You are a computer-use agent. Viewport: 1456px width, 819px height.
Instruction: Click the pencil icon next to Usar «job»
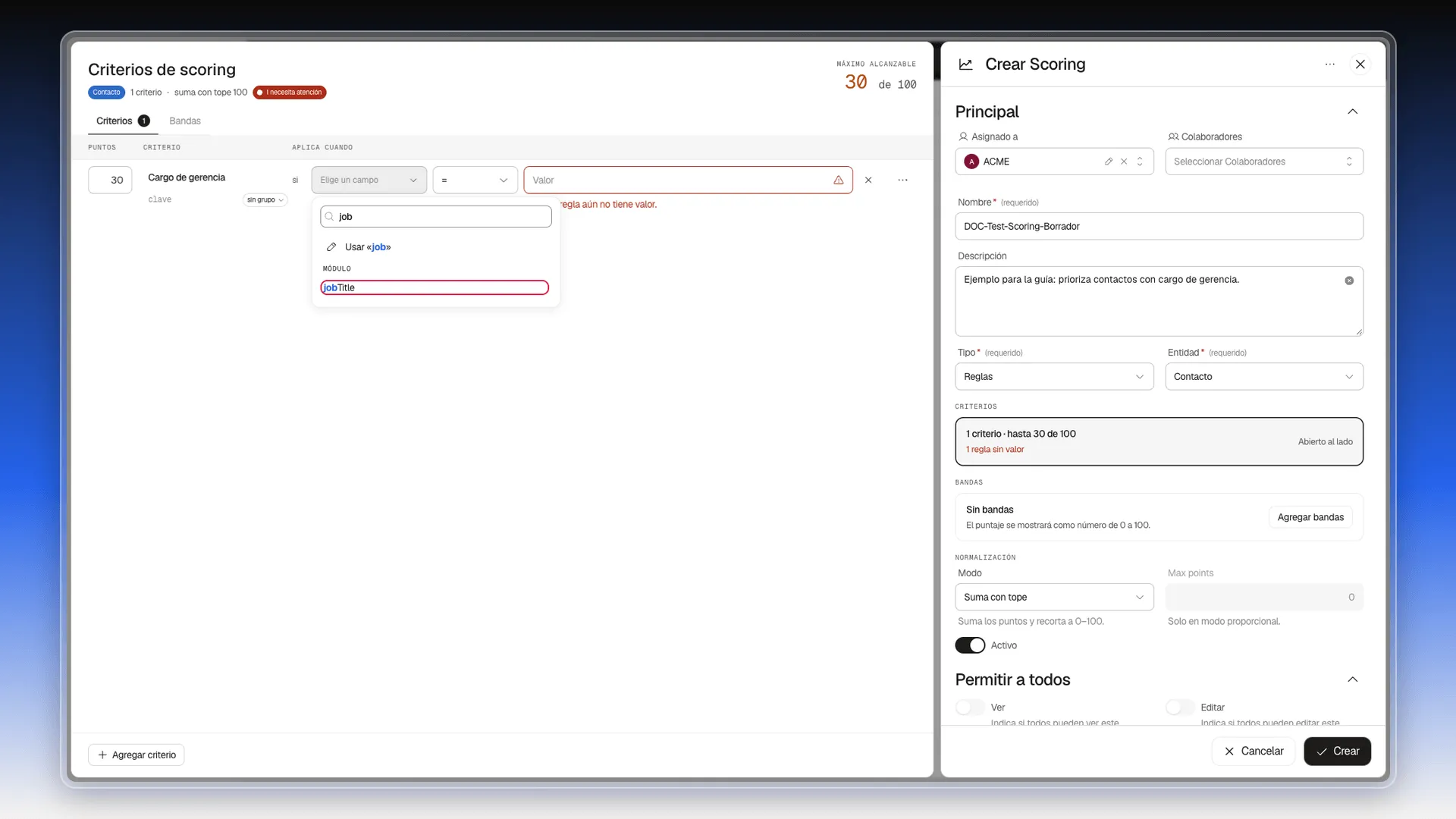click(331, 247)
